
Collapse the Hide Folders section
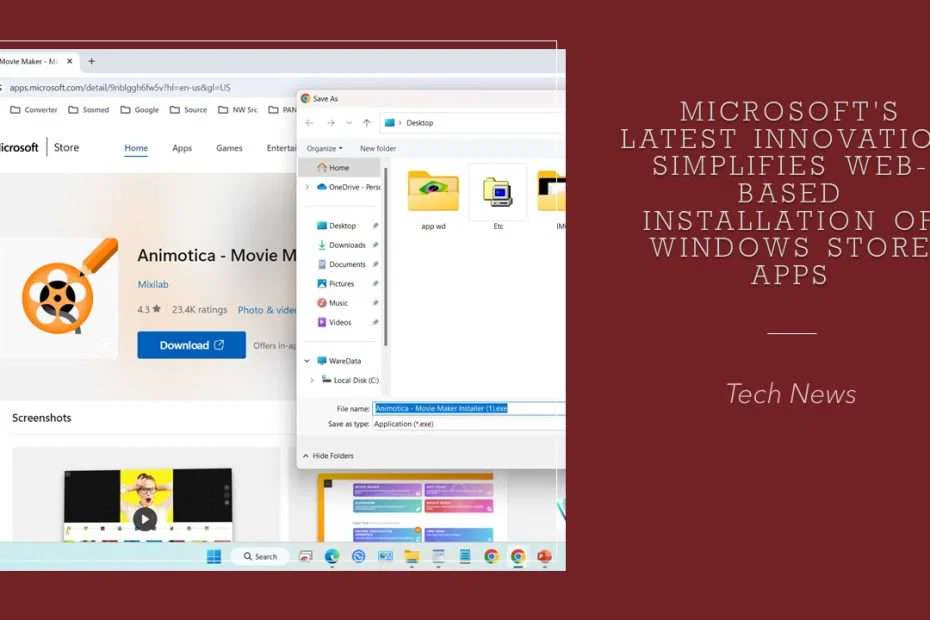[332, 455]
